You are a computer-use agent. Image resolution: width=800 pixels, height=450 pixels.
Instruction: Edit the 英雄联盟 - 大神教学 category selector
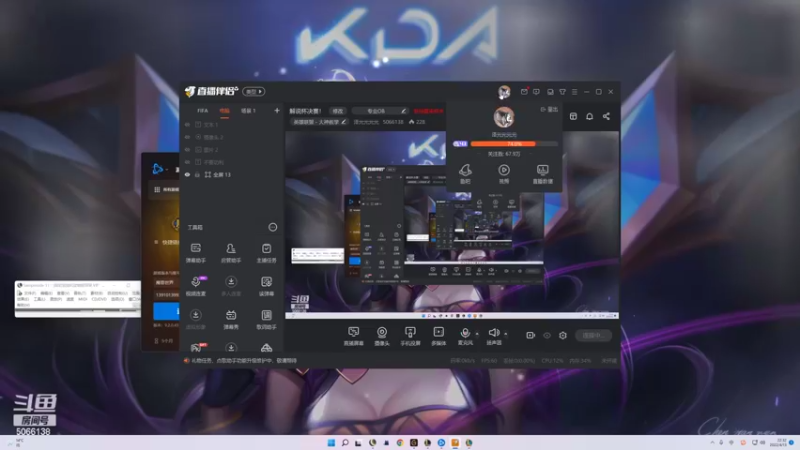(x=319, y=122)
